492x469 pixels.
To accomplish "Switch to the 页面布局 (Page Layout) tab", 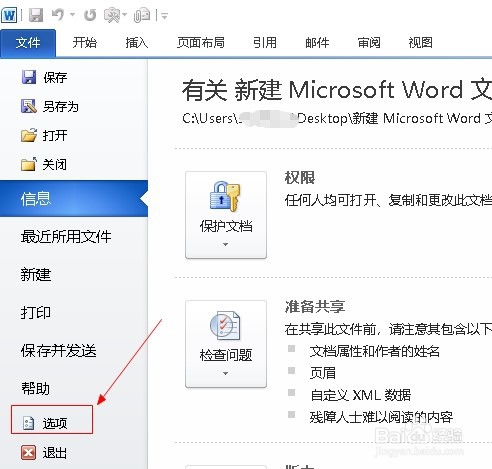I will pyautogui.click(x=201, y=43).
